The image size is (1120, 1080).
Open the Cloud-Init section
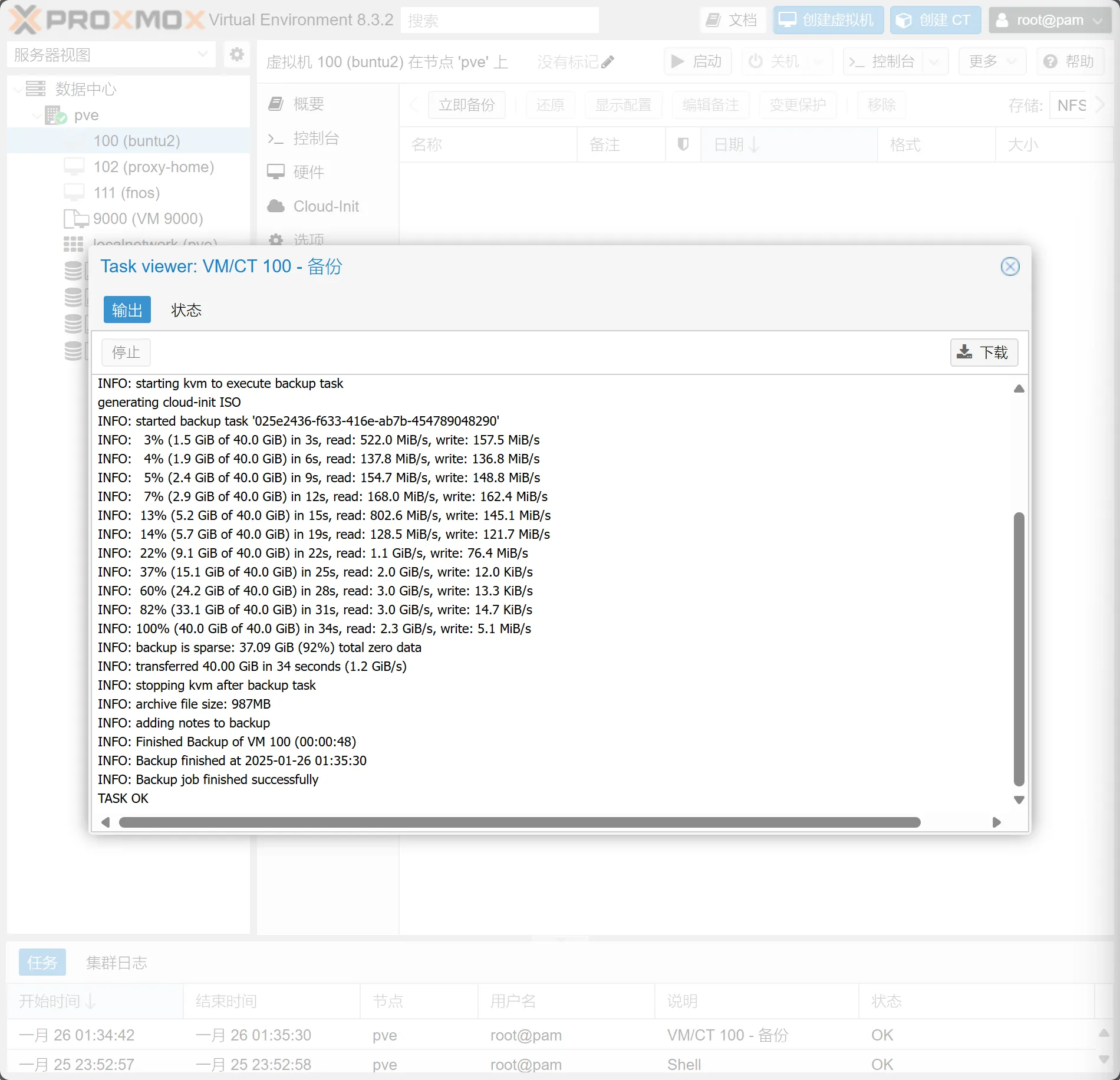coord(326,206)
